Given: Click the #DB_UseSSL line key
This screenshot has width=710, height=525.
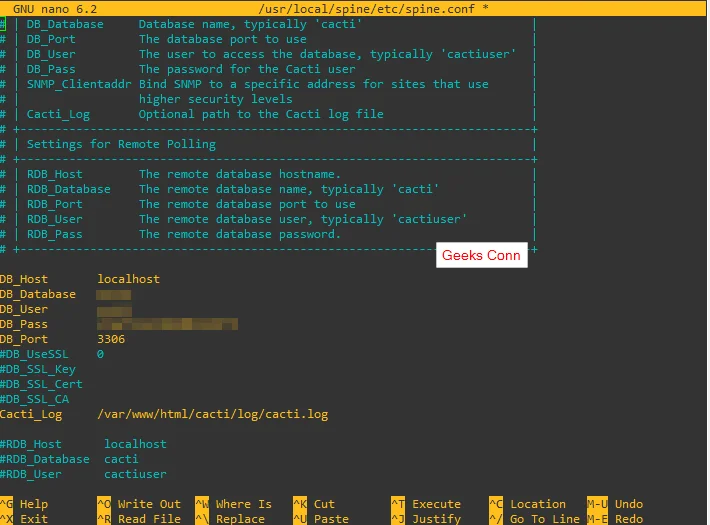Looking at the screenshot, I should (x=34, y=354).
